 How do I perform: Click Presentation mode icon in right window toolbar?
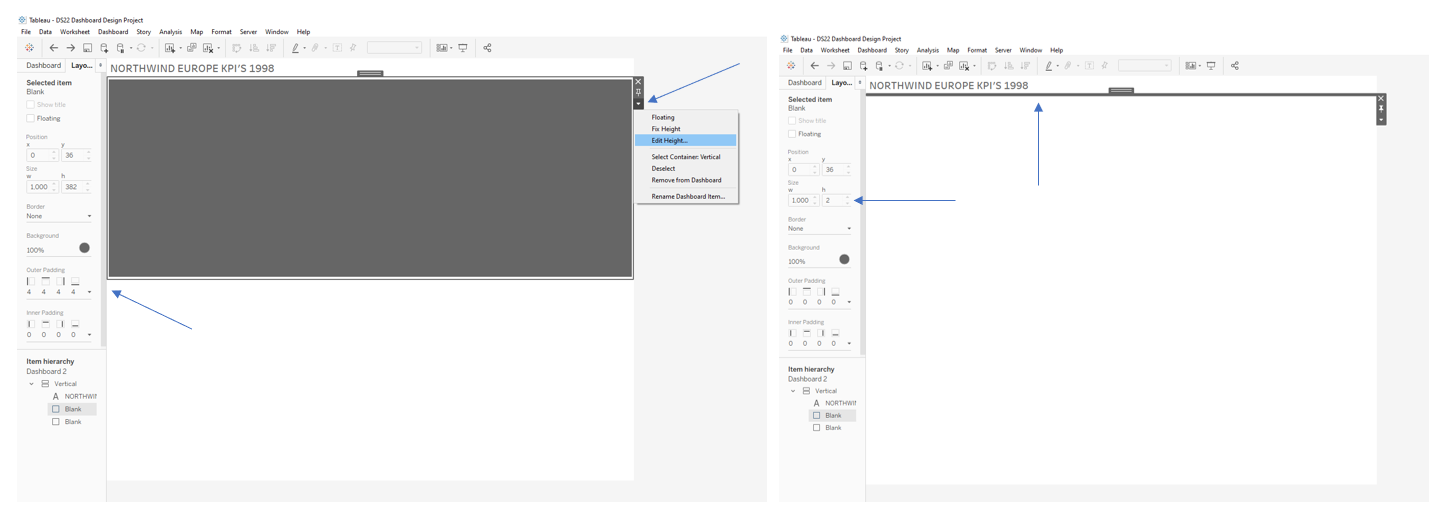[1211, 66]
